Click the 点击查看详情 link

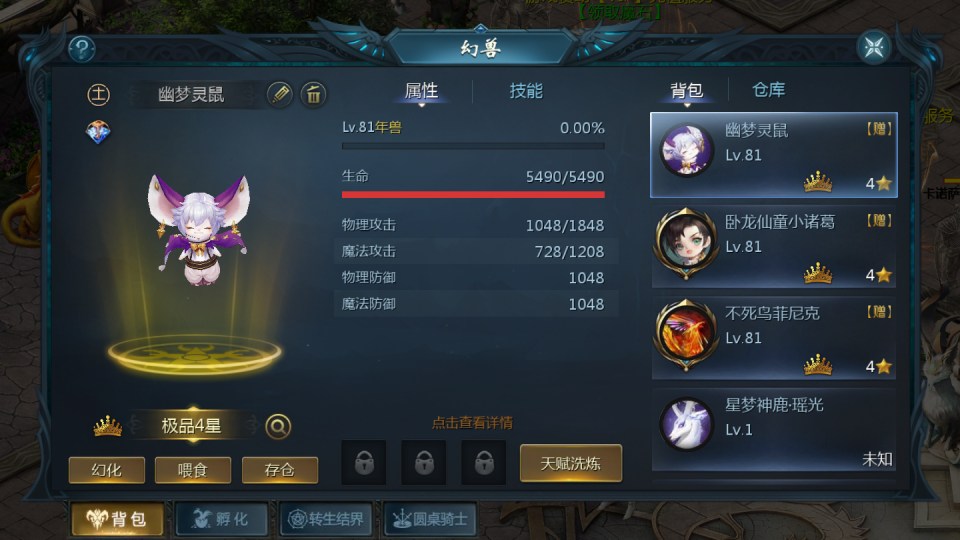tap(472, 422)
